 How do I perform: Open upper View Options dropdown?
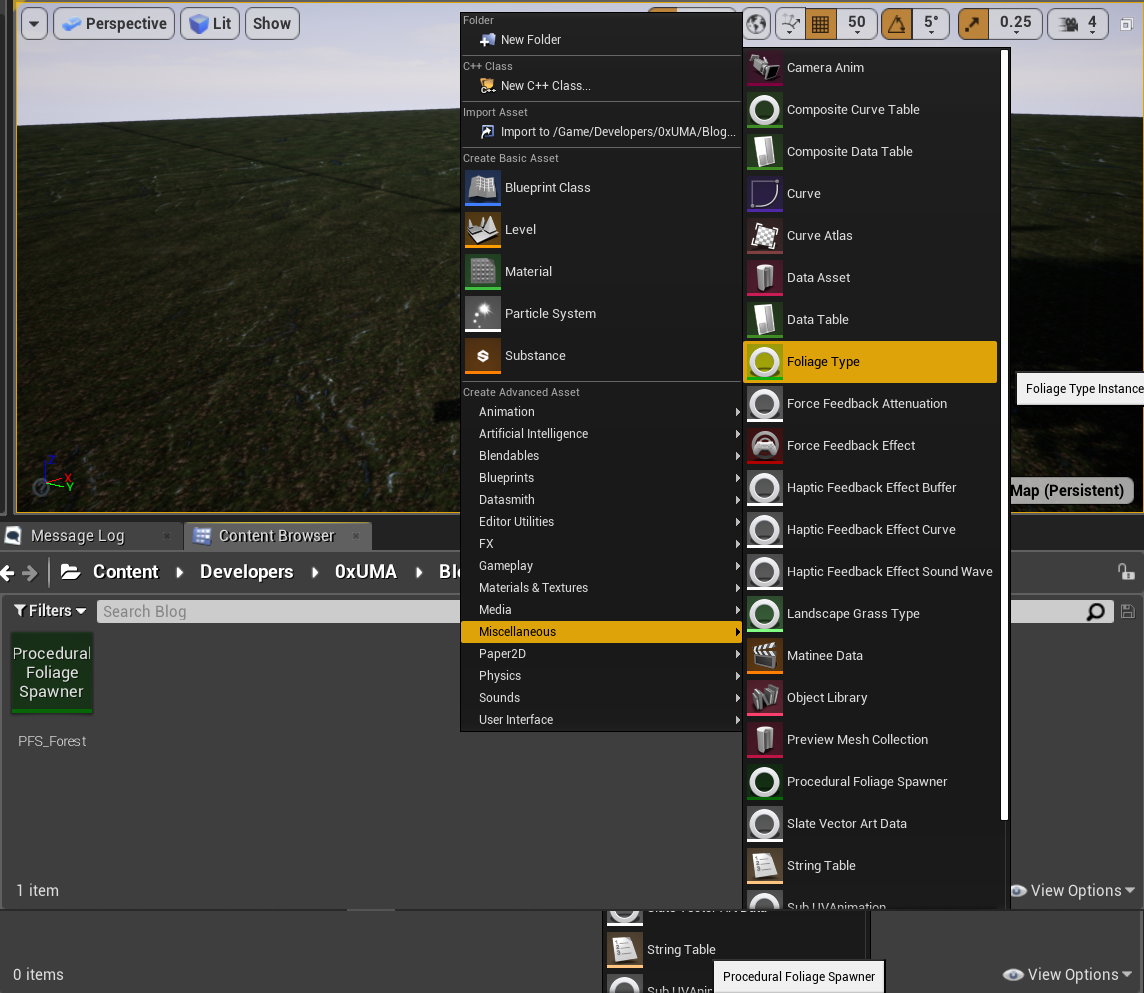point(1073,891)
